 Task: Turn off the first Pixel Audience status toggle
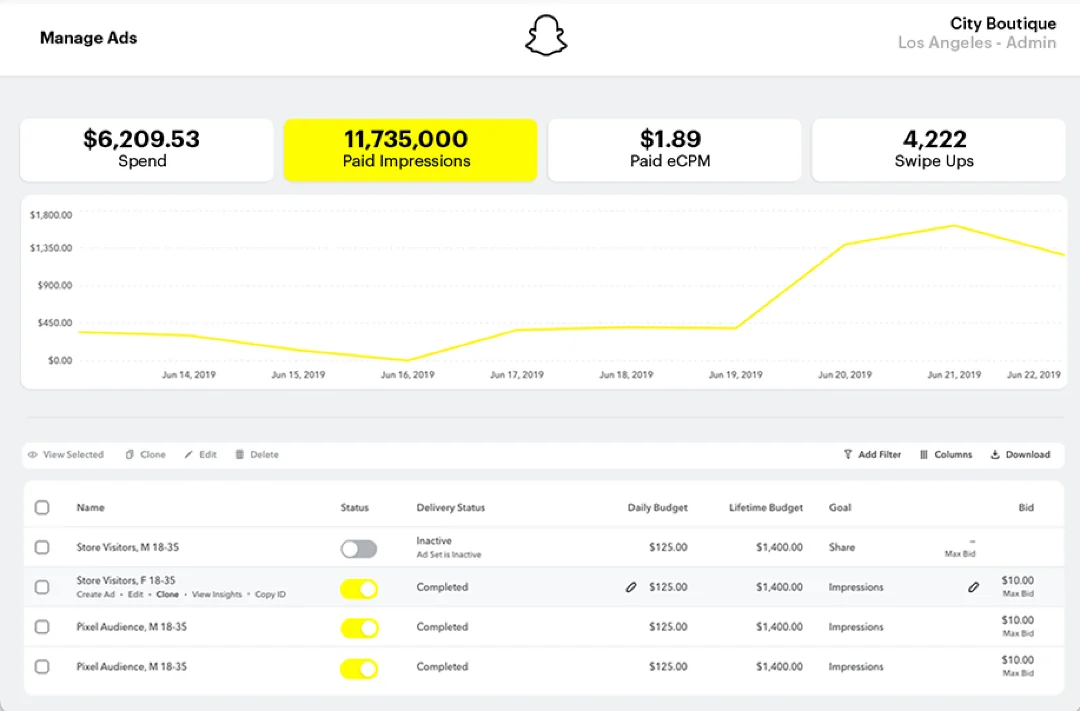(x=359, y=628)
